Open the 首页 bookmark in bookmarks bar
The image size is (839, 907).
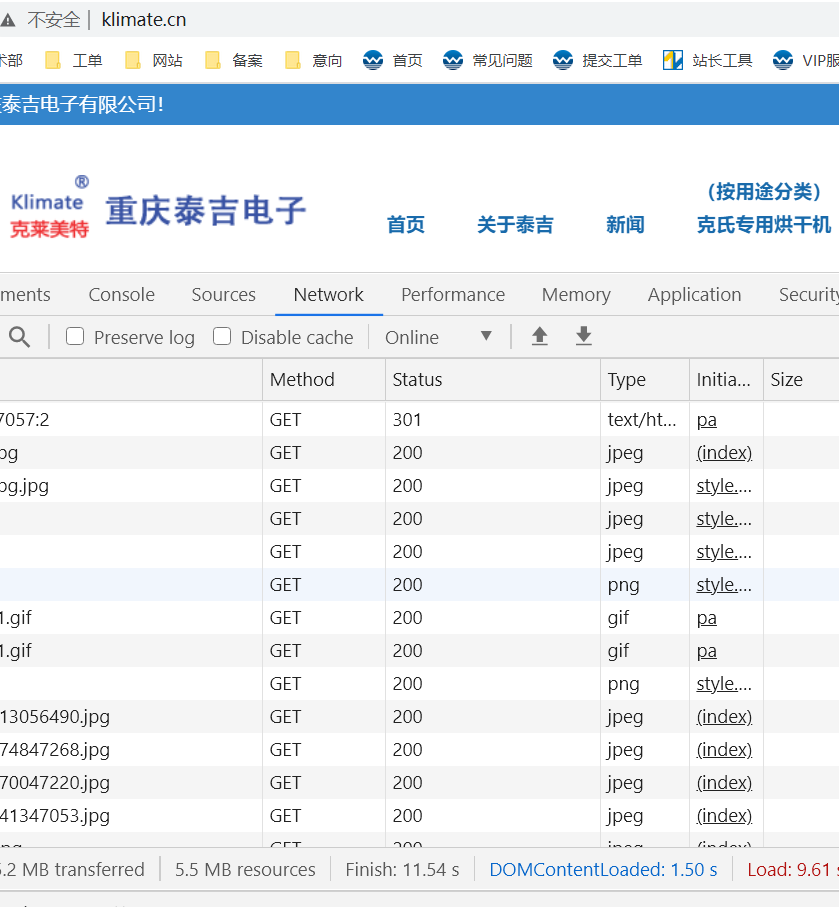pyautogui.click(x=393, y=60)
